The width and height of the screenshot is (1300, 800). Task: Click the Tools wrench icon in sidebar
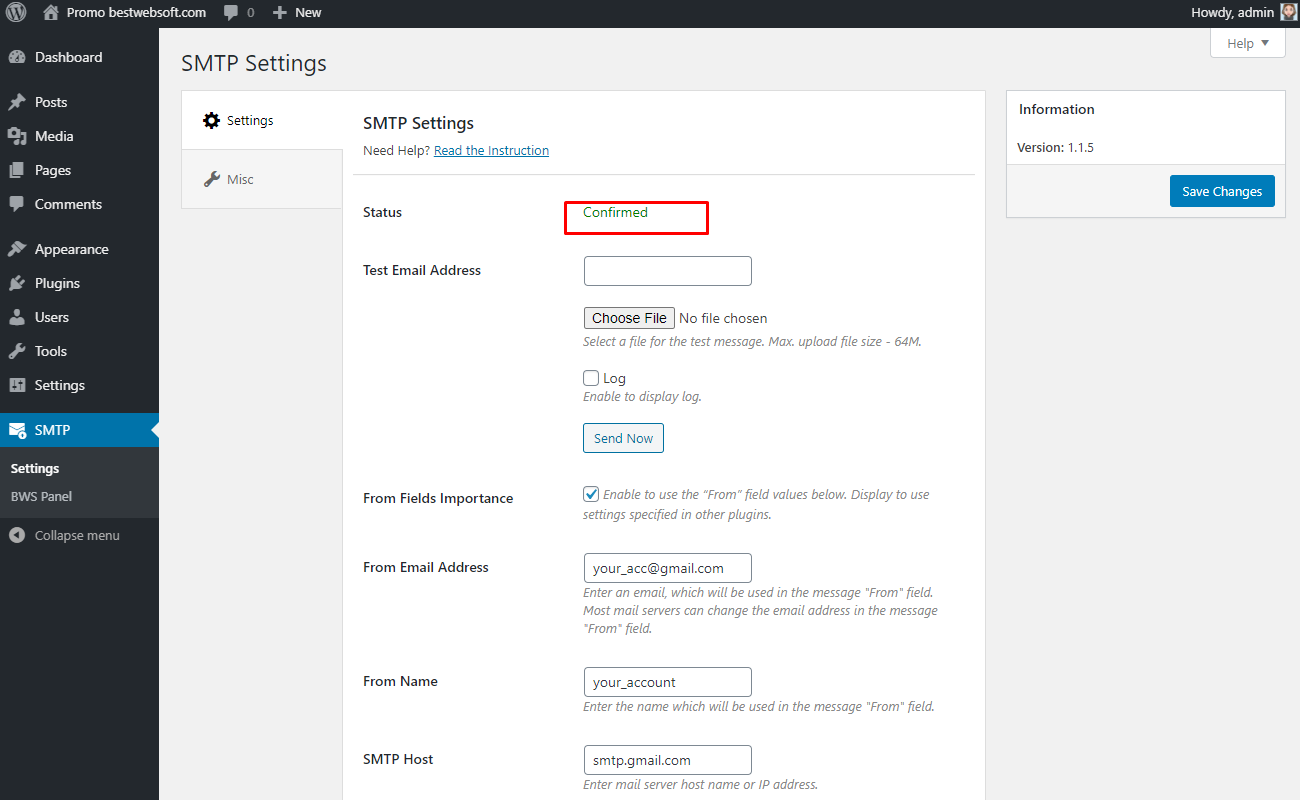[17, 351]
